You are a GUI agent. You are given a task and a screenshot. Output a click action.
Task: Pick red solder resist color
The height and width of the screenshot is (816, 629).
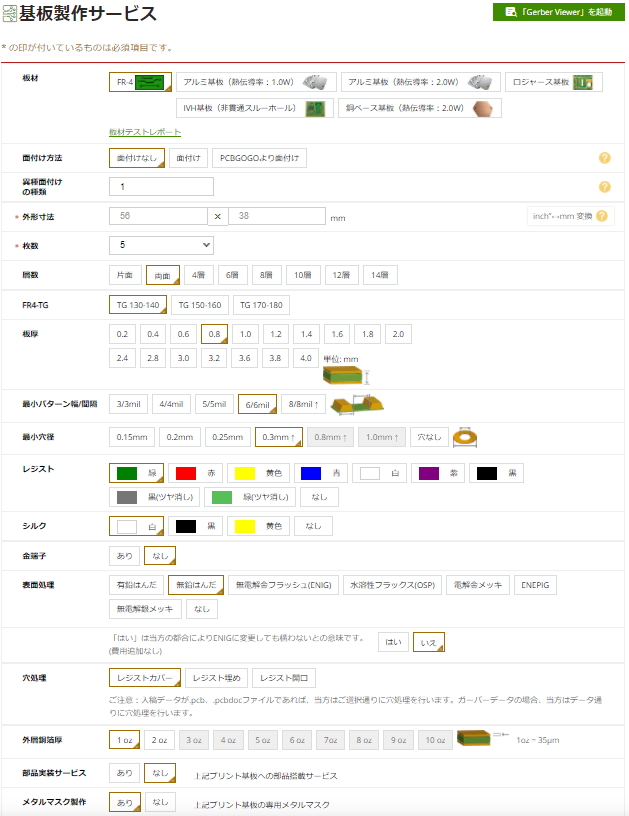[x=195, y=473]
